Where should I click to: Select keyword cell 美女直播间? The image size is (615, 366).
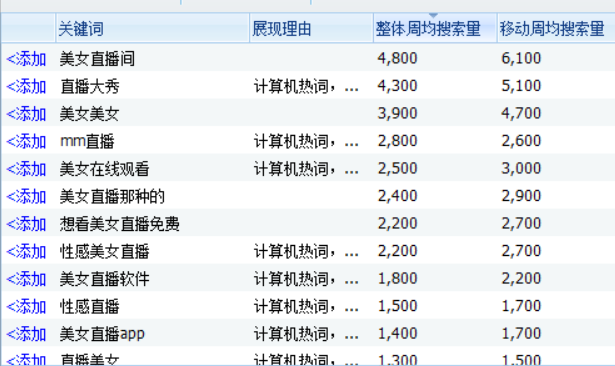(x=97, y=59)
